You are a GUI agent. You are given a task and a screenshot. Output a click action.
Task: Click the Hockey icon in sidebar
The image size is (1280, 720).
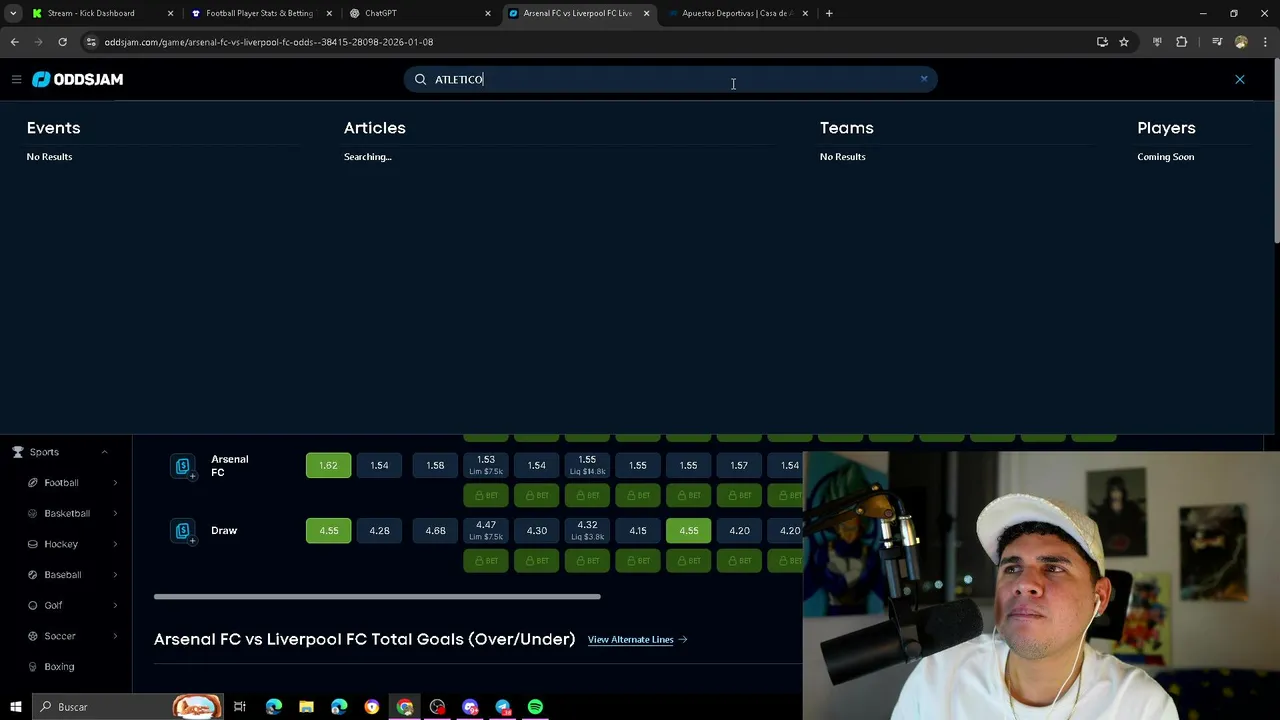tap(32, 544)
